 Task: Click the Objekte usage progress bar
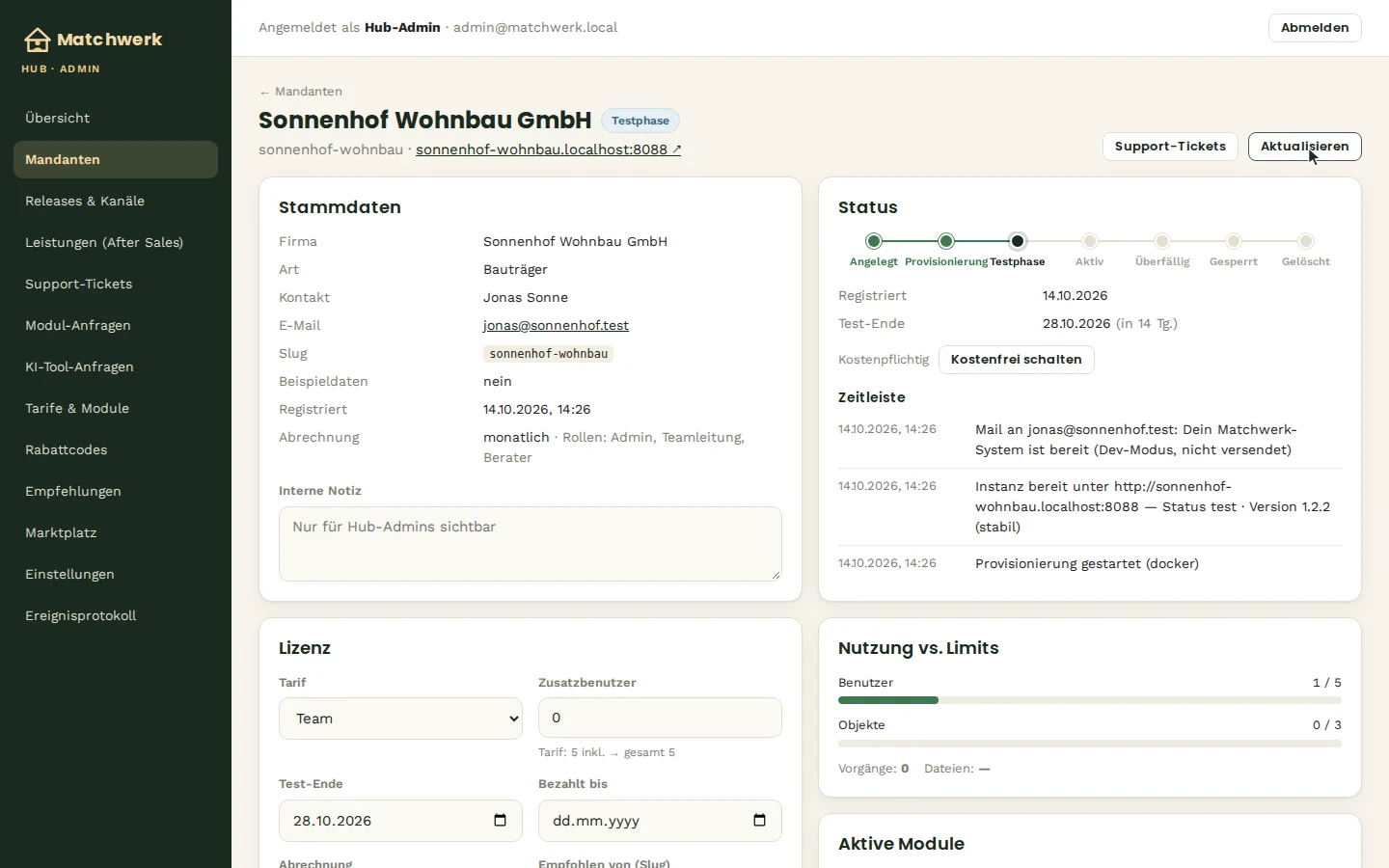(x=1090, y=744)
